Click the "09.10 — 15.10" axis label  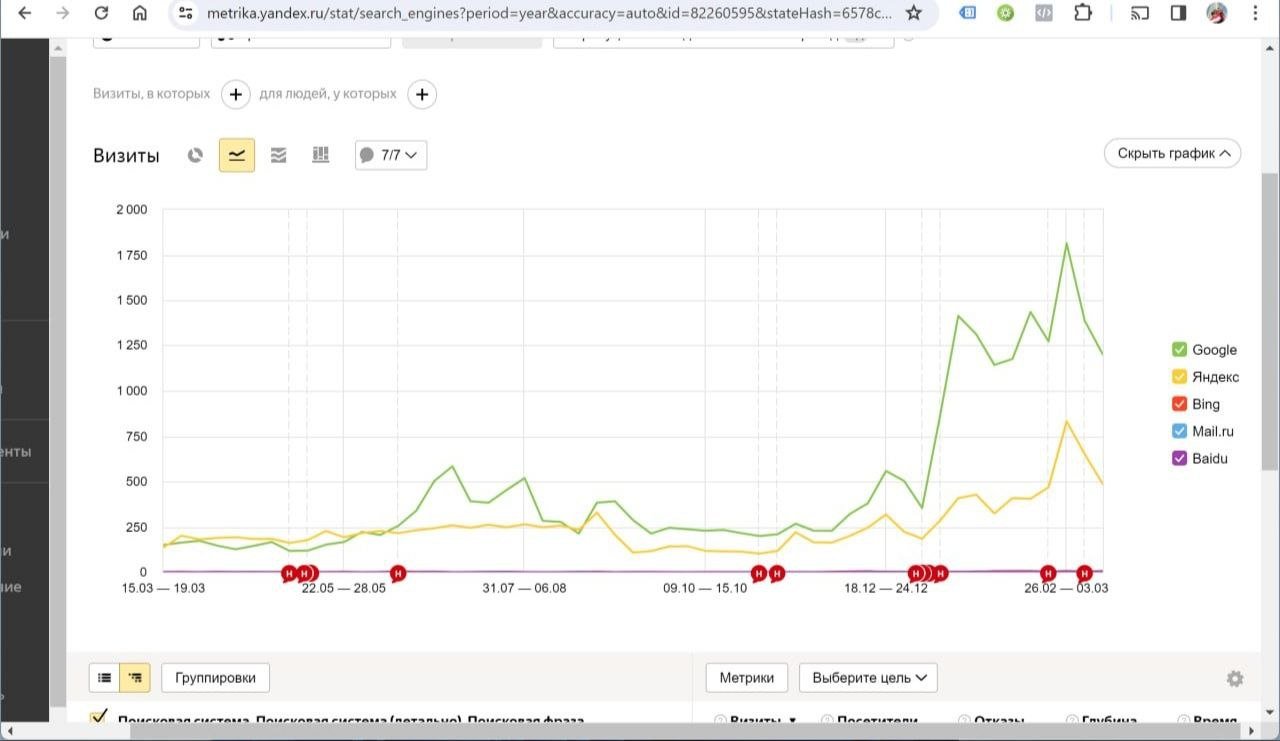pyautogui.click(x=705, y=588)
